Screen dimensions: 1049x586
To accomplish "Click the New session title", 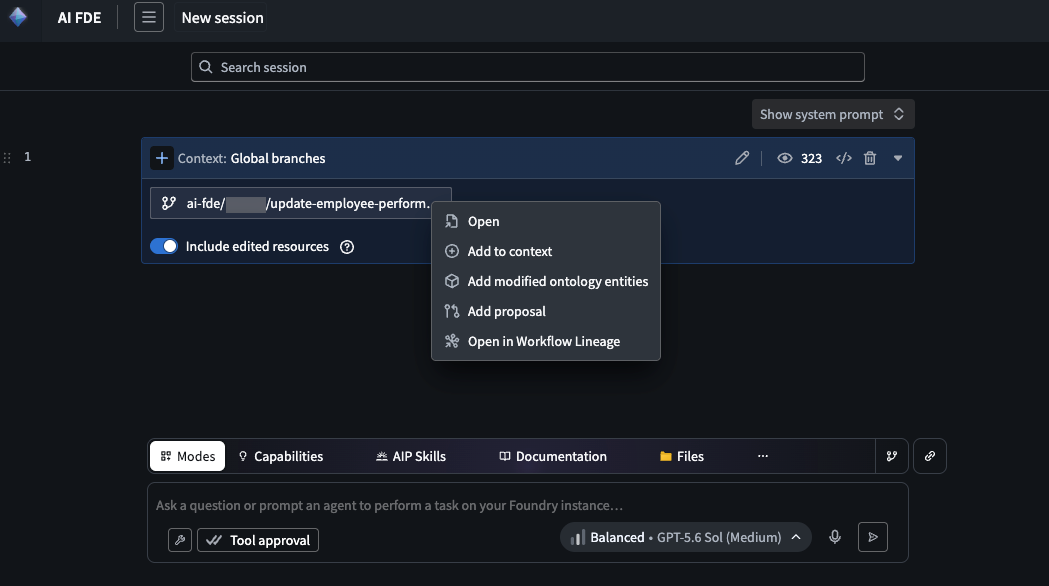I will point(222,18).
